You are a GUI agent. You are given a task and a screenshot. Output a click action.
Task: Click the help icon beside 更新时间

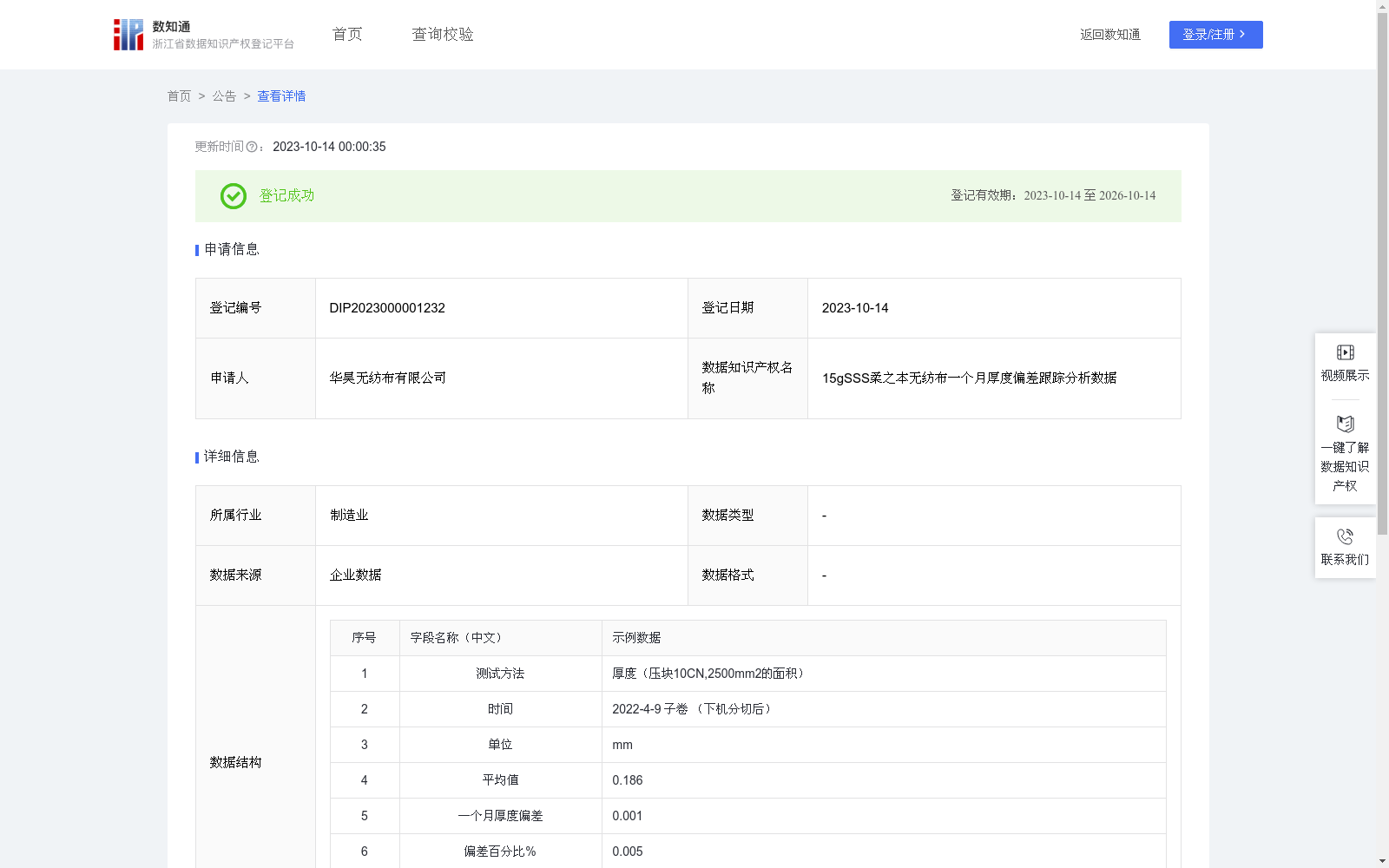(x=252, y=147)
